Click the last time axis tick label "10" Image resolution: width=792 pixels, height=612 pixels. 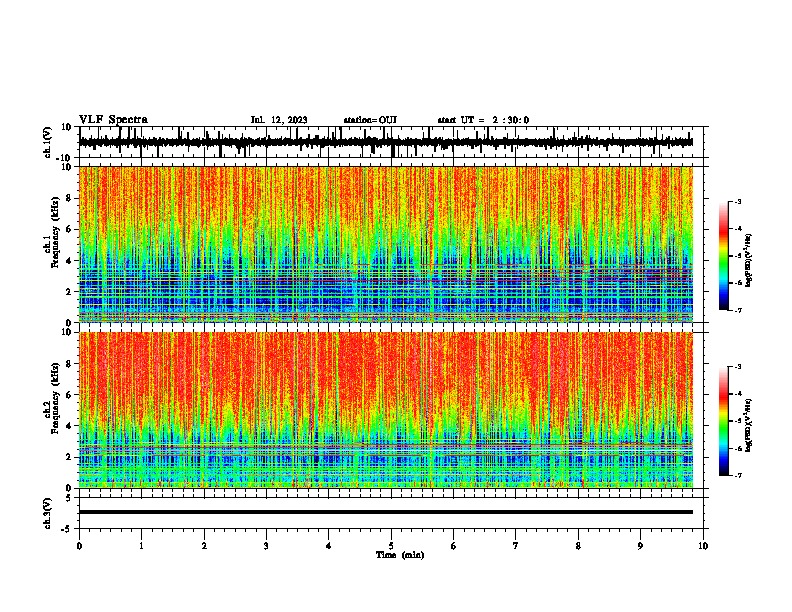click(x=703, y=546)
